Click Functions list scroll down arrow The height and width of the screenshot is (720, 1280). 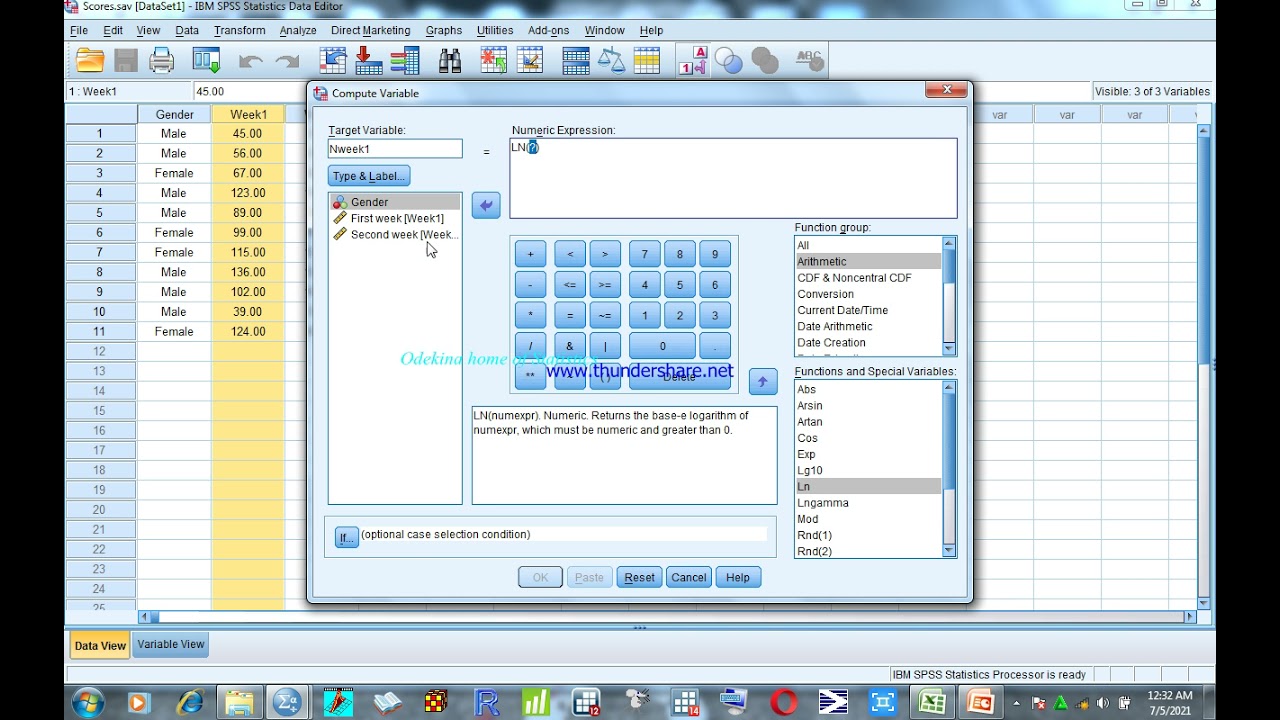949,550
